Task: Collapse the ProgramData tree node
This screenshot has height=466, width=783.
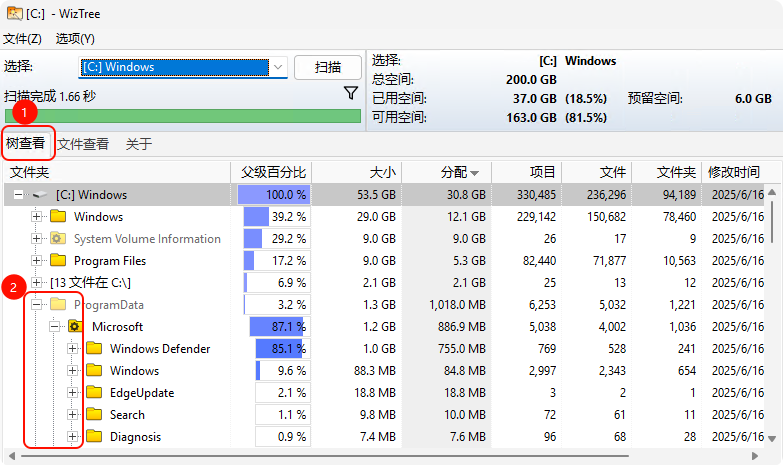Action: tap(37, 305)
